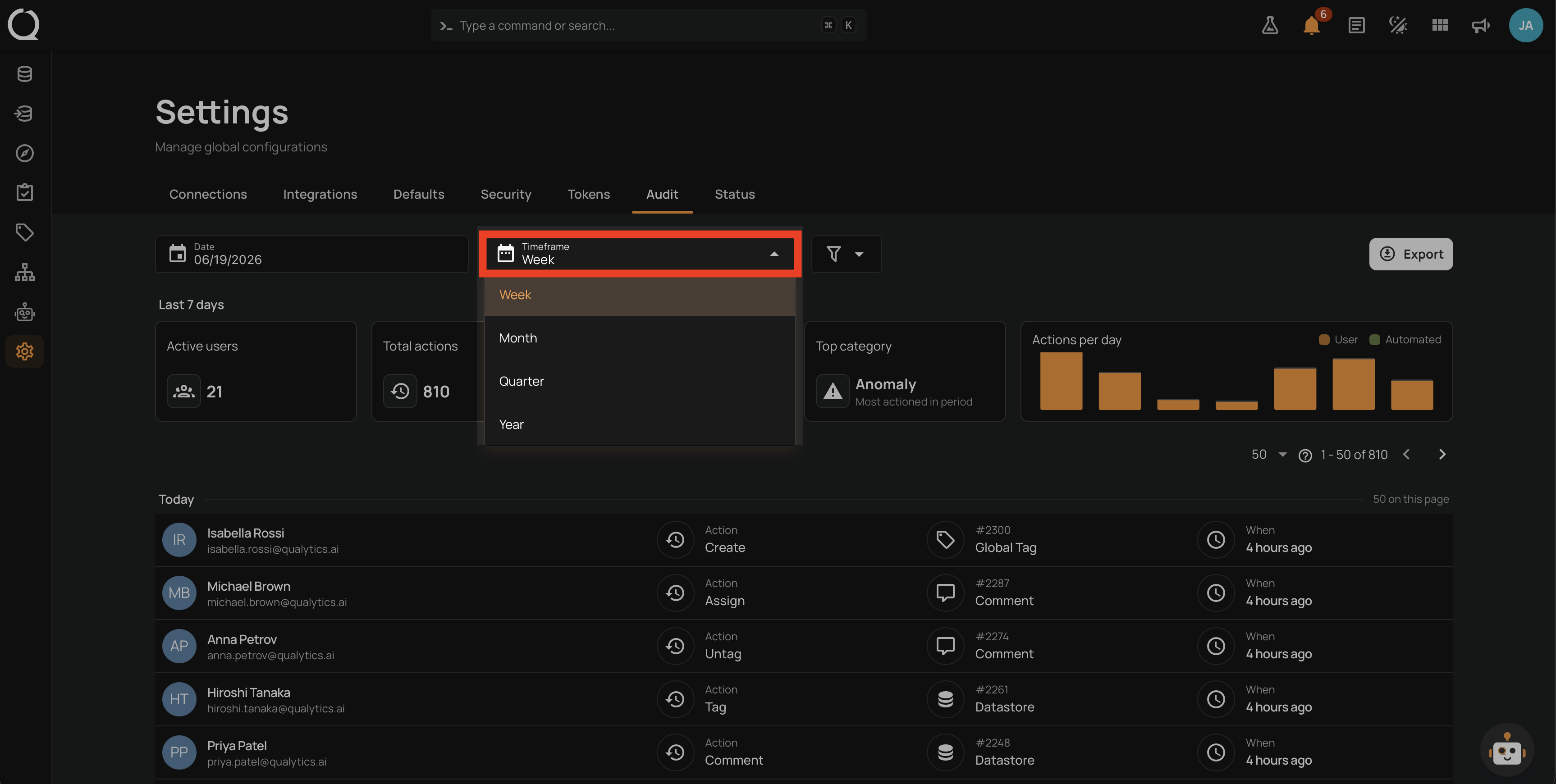Collapse the Timeframe dropdown
This screenshot has height=784, width=1556.
[x=774, y=254]
